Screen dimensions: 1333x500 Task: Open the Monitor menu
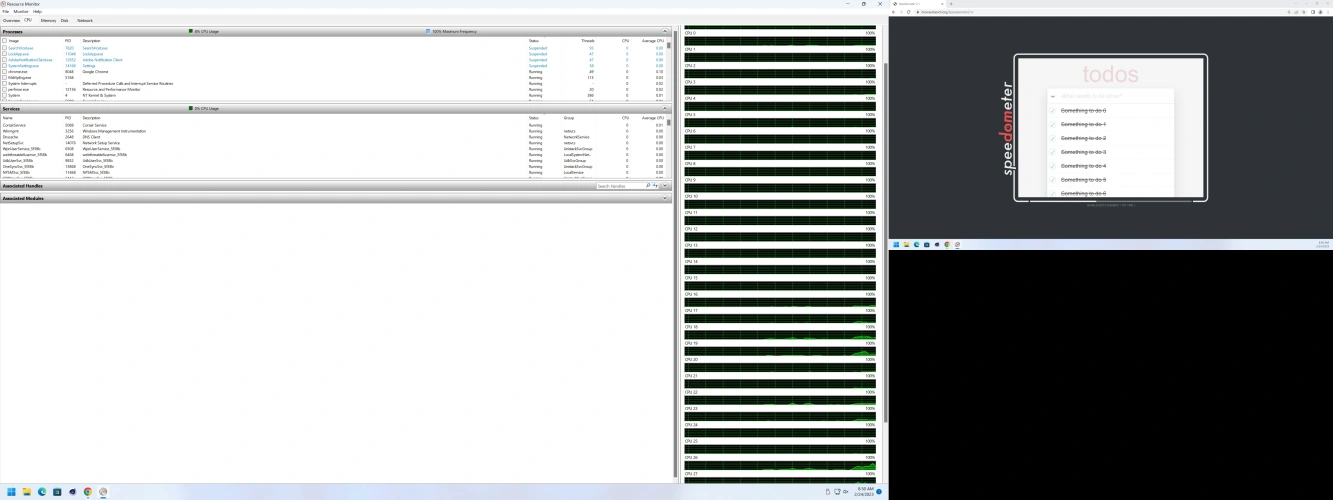(21, 11)
